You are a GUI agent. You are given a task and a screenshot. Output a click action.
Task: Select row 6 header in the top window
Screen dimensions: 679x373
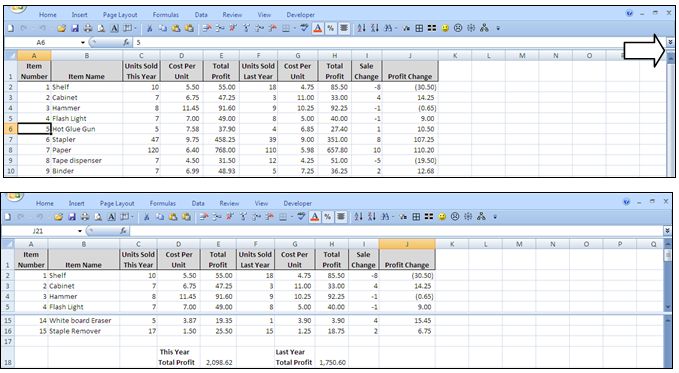tap(11, 129)
